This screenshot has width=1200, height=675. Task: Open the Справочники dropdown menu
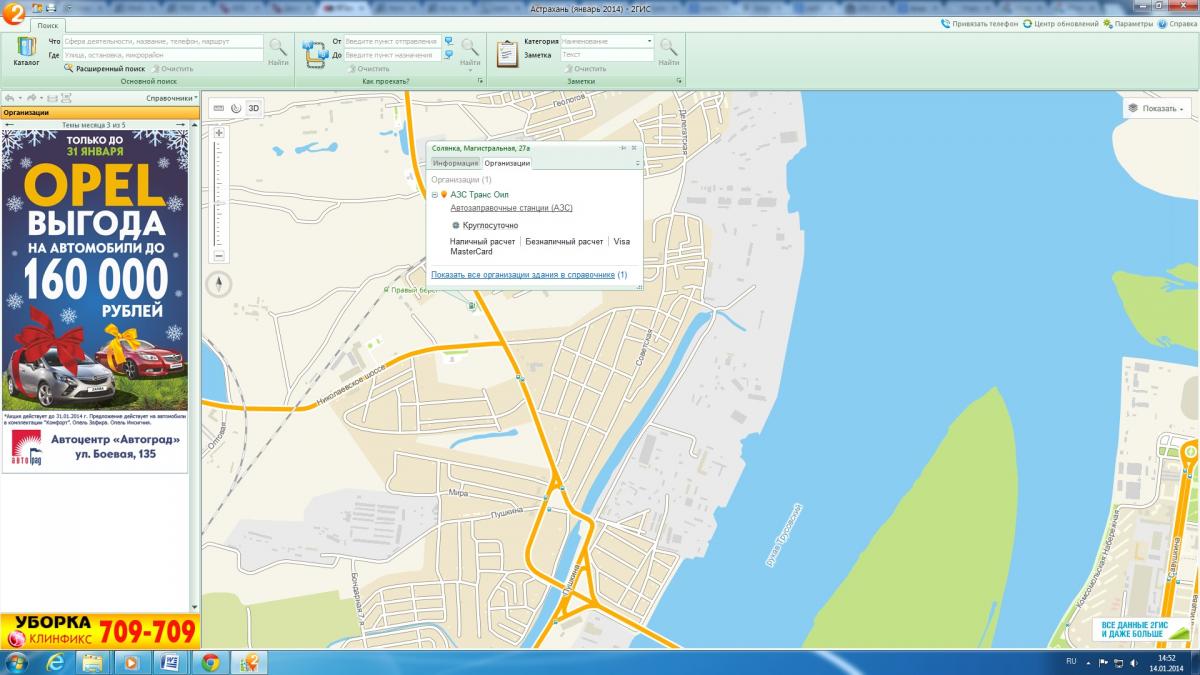[x=171, y=98]
